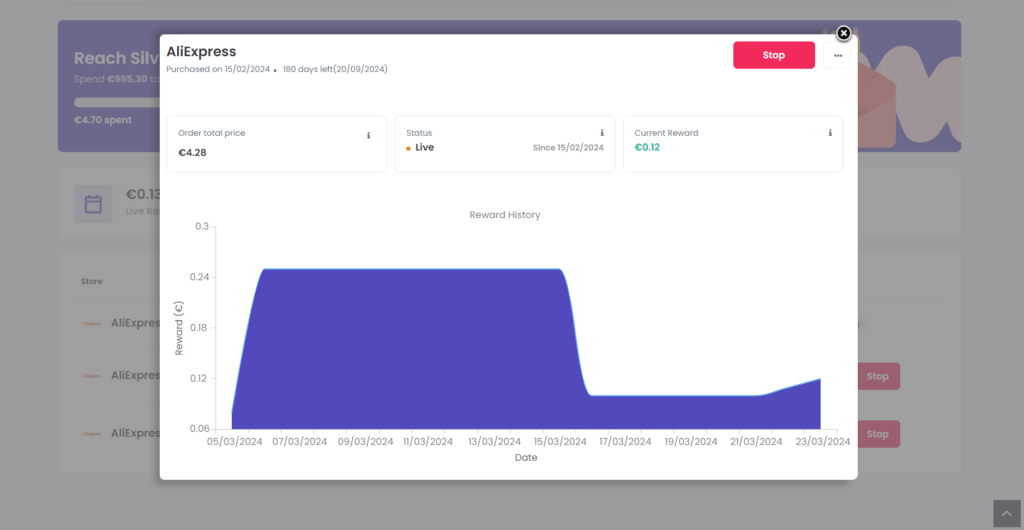Click the 0.3 reward axis label
This screenshot has width=1024, height=530.
click(201, 226)
